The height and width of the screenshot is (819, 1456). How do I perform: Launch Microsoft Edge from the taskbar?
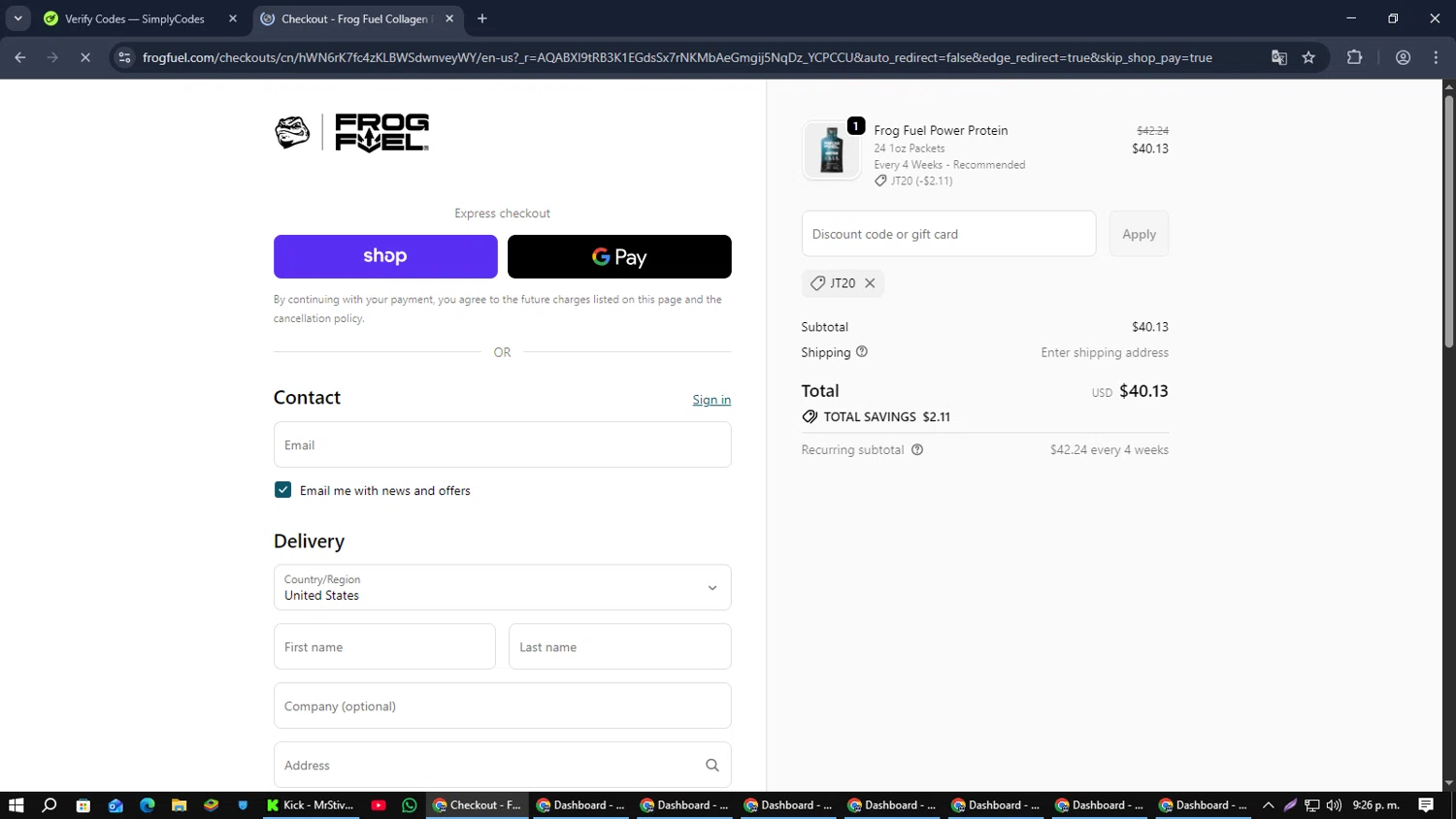click(148, 804)
